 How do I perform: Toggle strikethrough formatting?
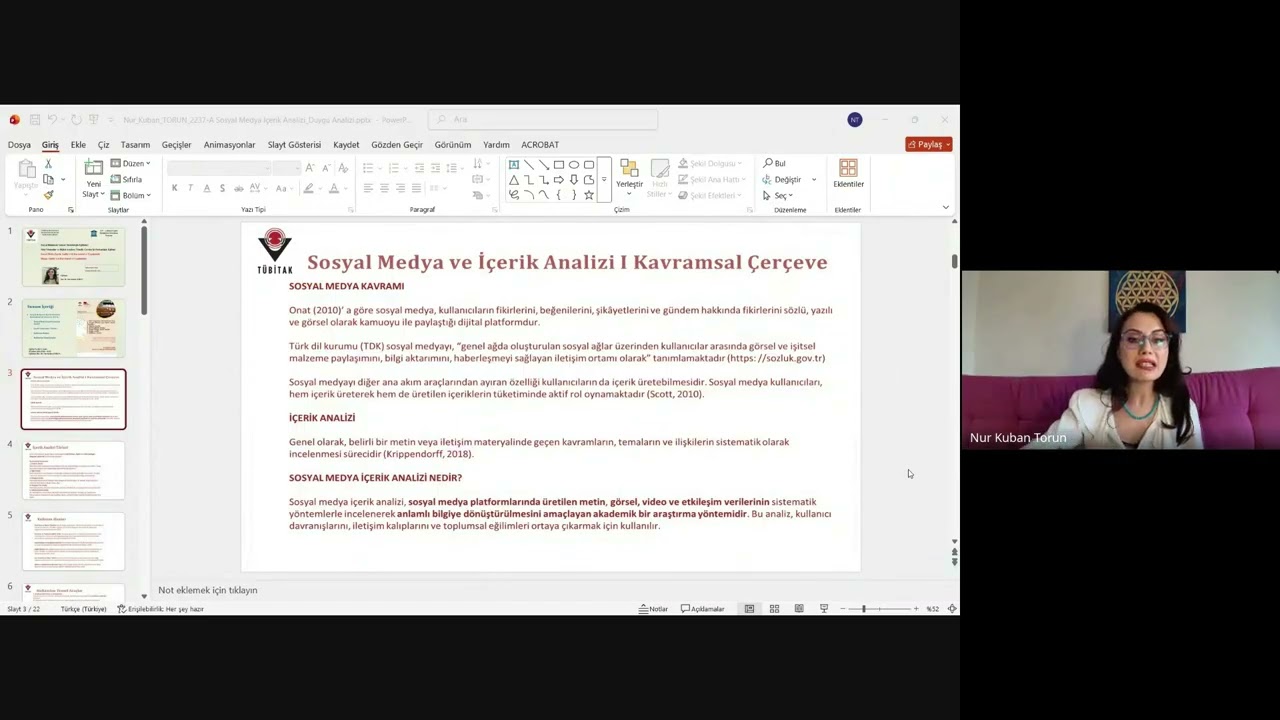point(238,188)
